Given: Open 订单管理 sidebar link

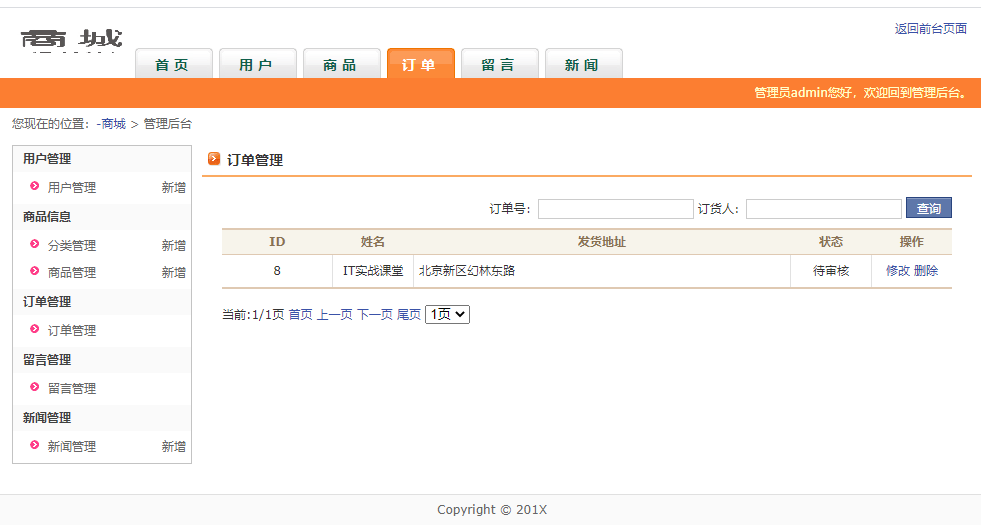Looking at the screenshot, I should (72, 331).
